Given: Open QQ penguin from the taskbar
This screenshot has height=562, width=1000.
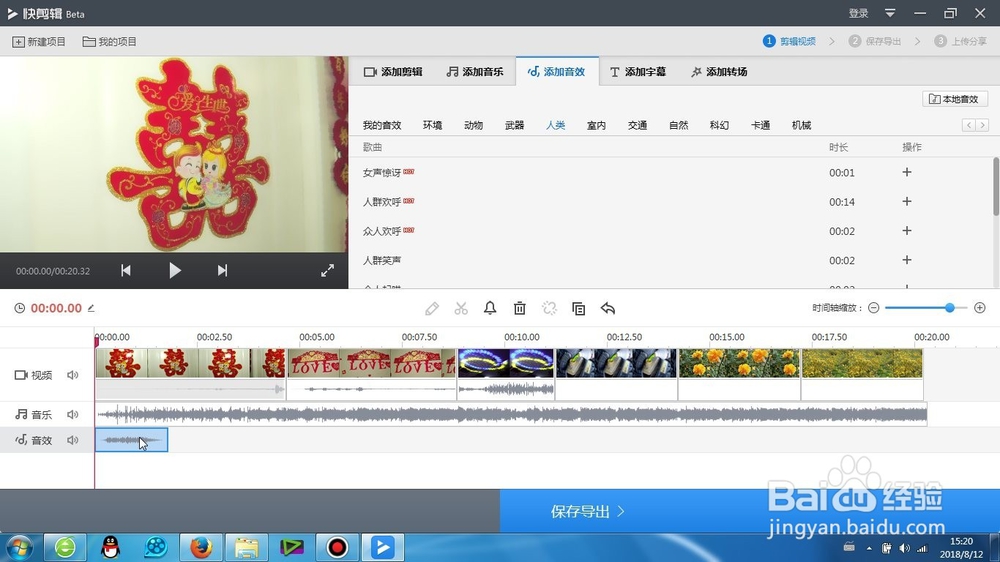Looking at the screenshot, I should [110, 547].
